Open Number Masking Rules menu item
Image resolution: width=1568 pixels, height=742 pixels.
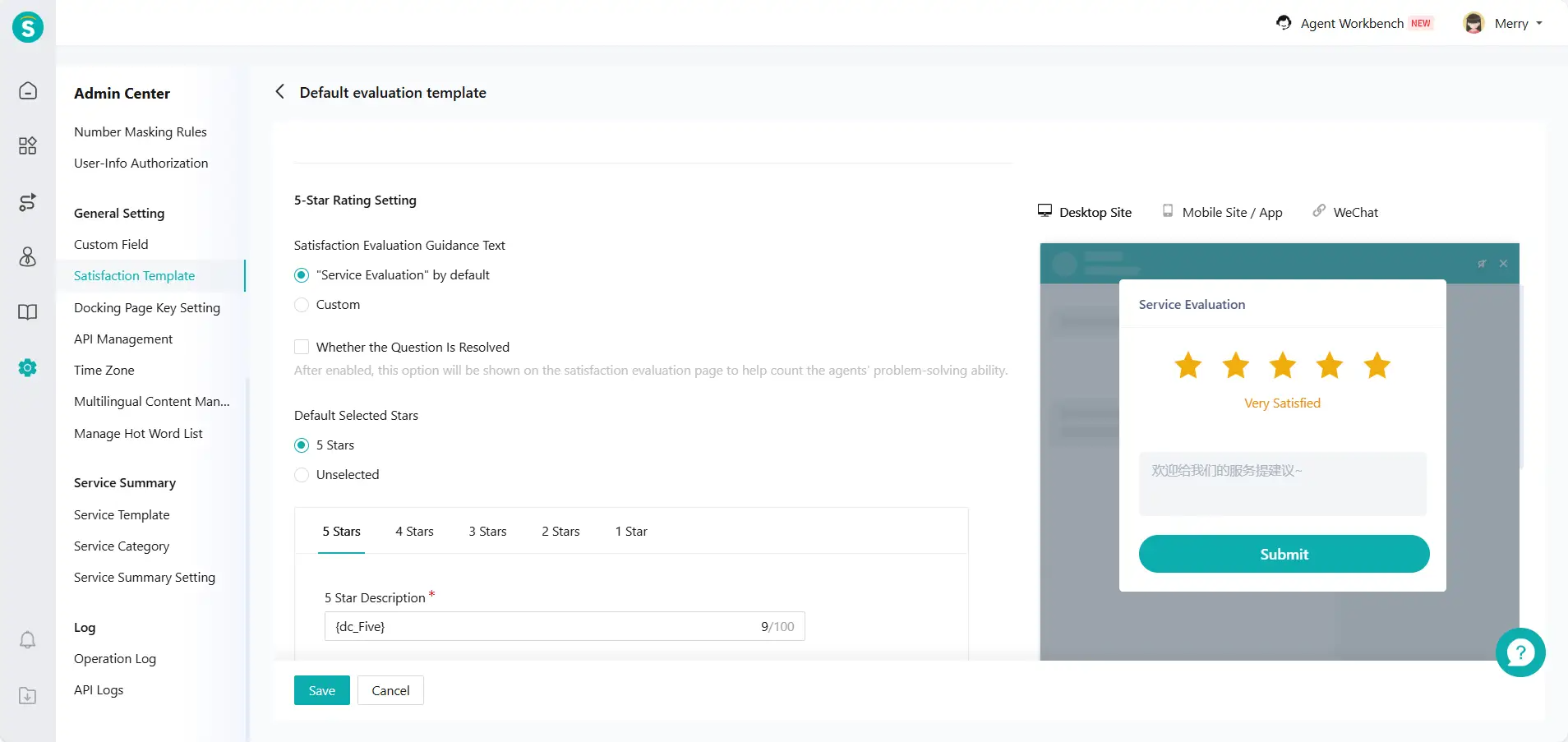pos(141,132)
